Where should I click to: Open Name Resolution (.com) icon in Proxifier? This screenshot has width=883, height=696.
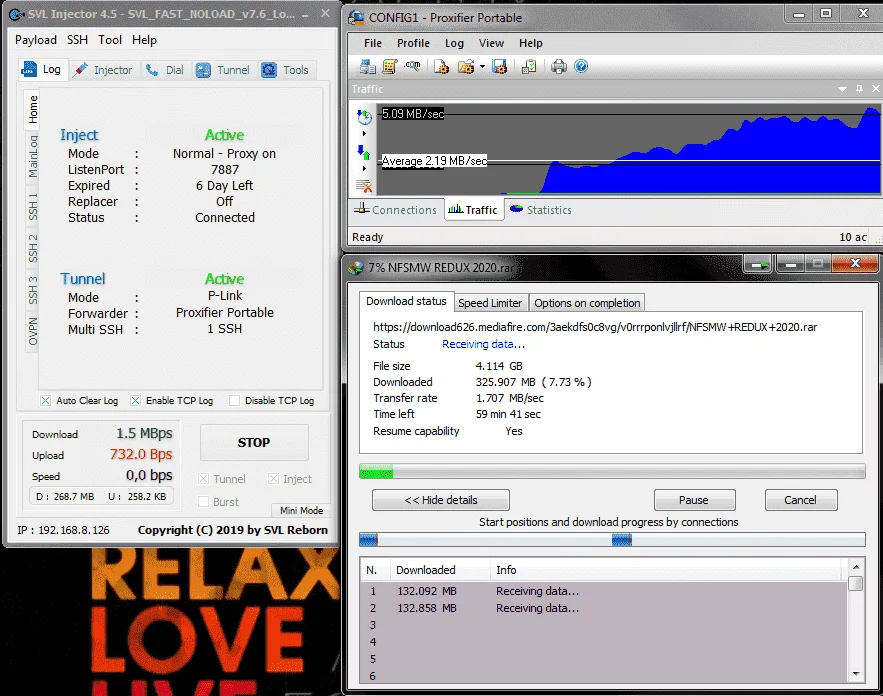(x=412, y=66)
